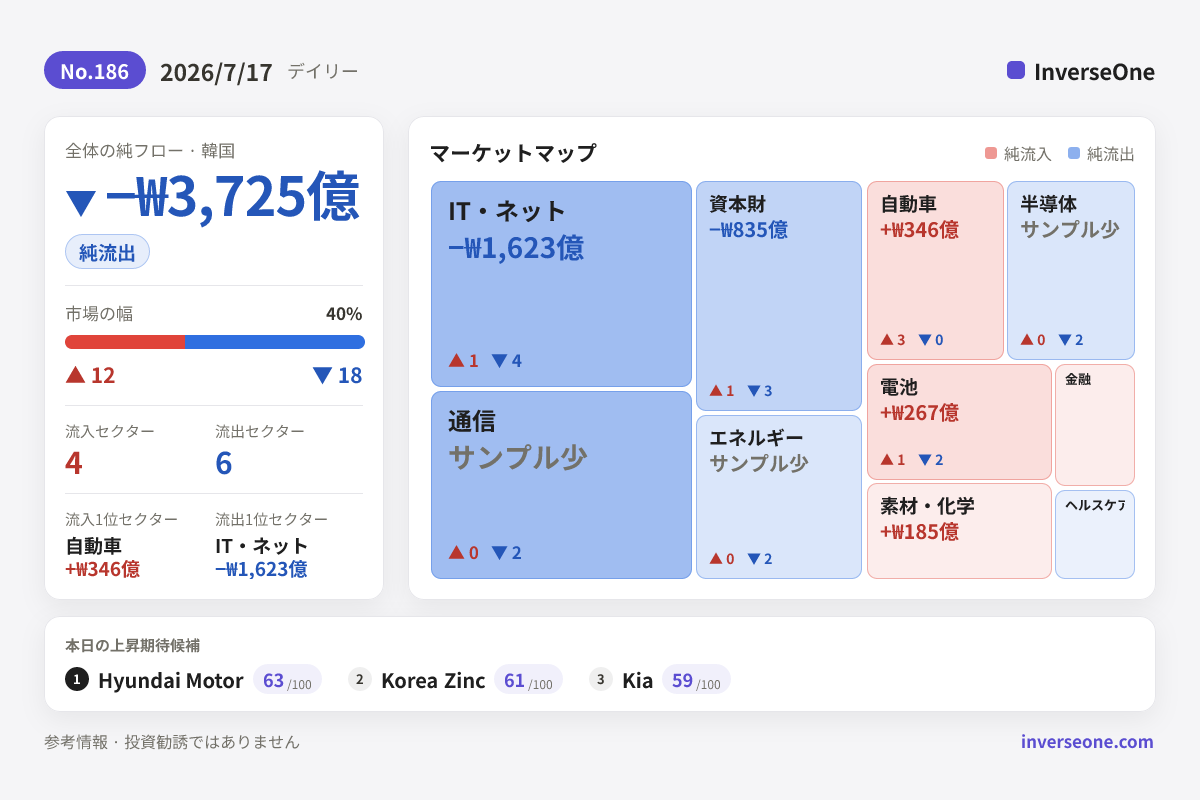Click rank 3 circle badge for Kia
Viewport: 1200px width, 800px height.
click(601, 679)
